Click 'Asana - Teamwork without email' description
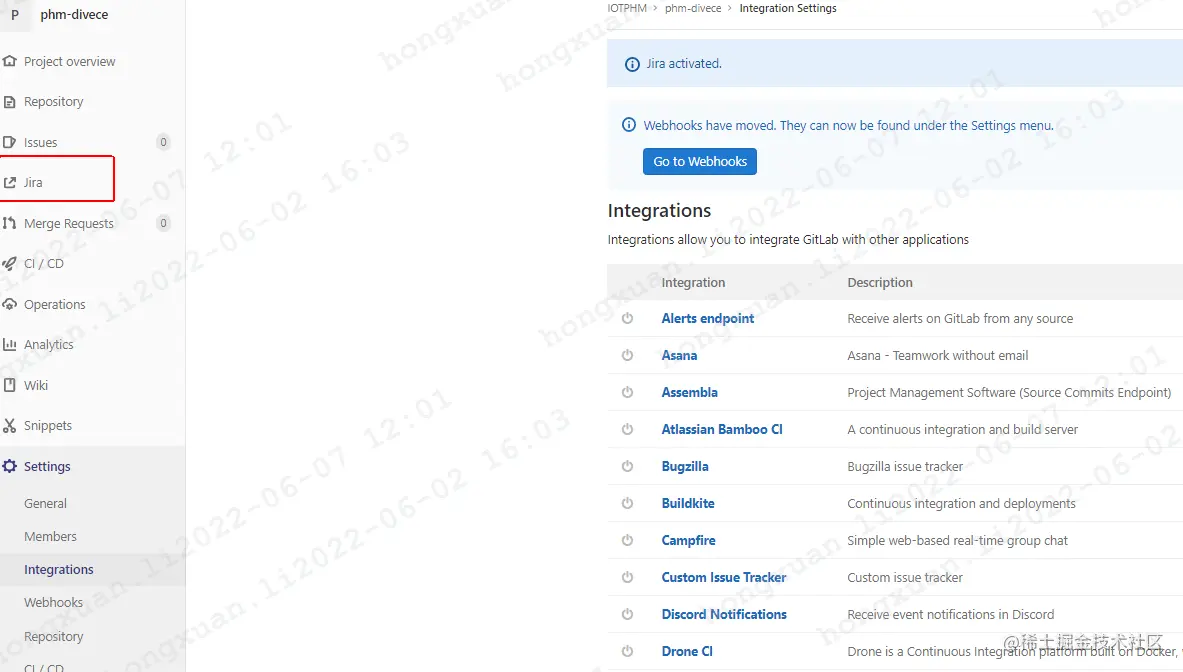This screenshot has width=1183, height=672. (938, 355)
